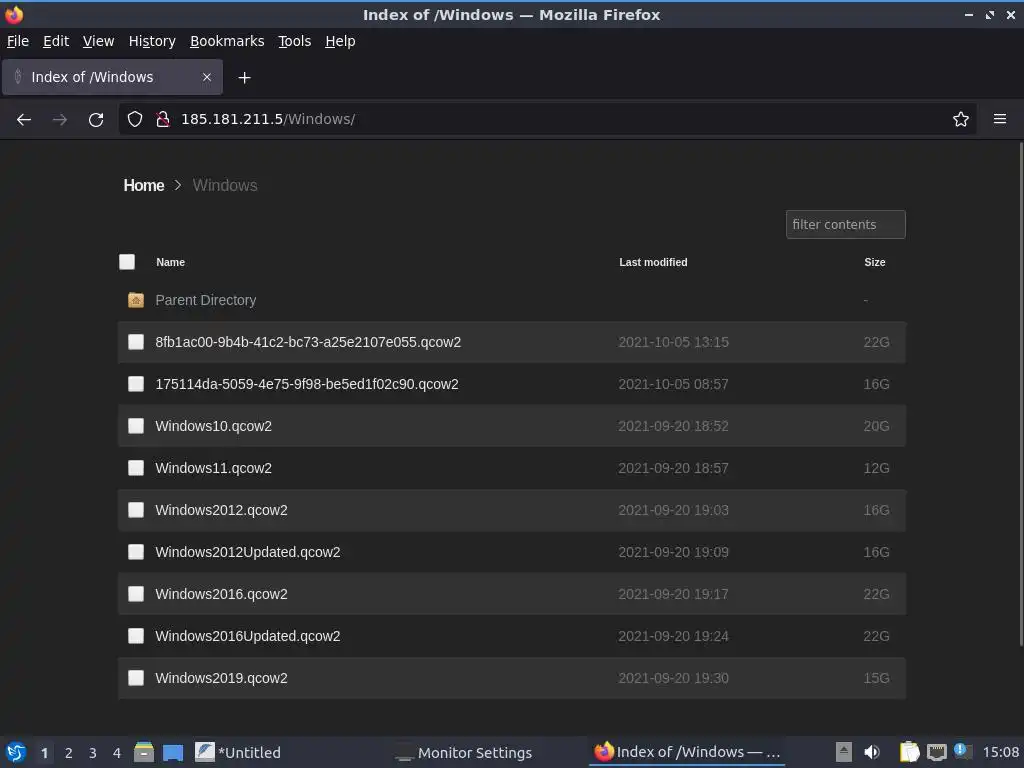The height and width of the screenshot is (768, 1024).
Task: Click the forward navigation arrow
Action: pos(59,120)
